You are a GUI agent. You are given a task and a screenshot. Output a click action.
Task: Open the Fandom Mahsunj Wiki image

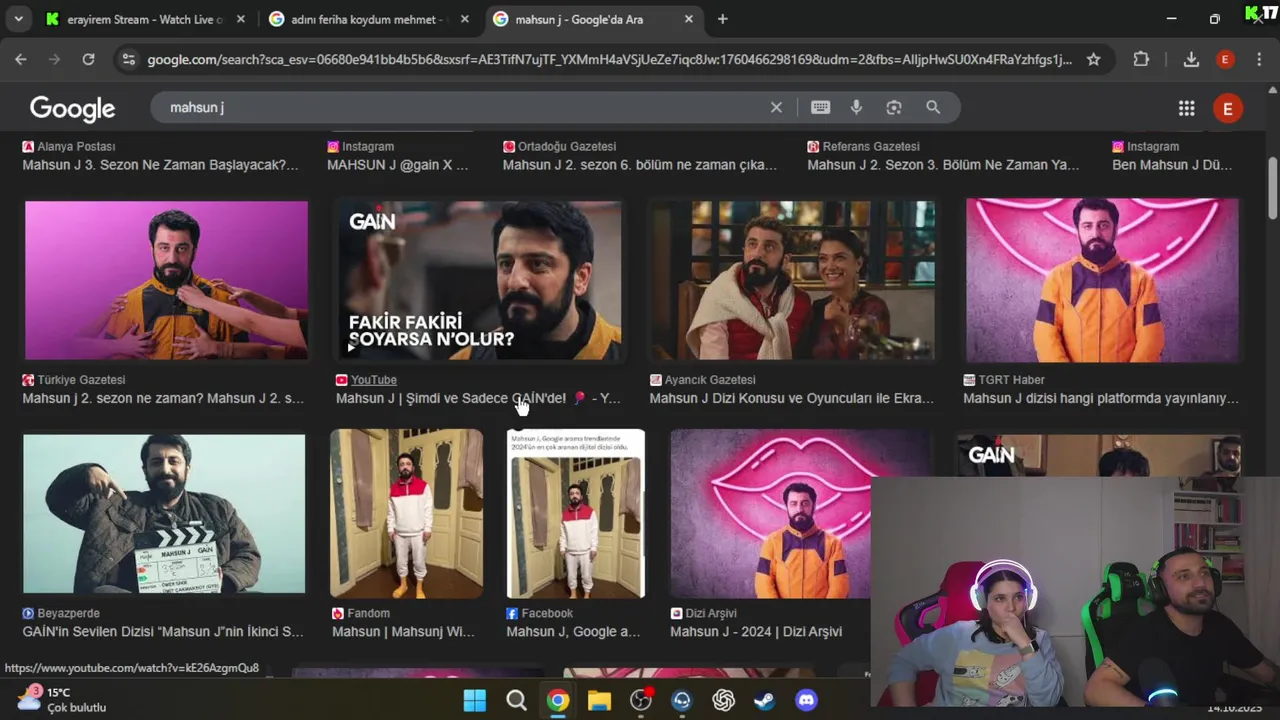pos(406,514)
